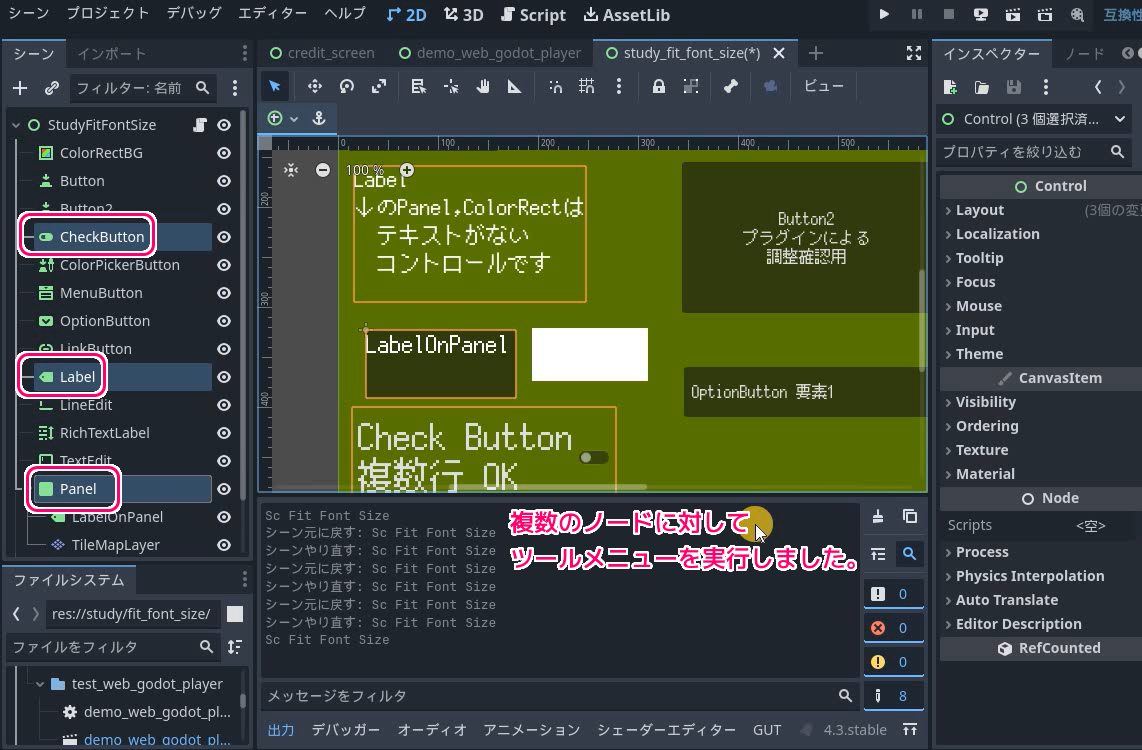Lock selected nodes with padlock icon

(658, 87)
